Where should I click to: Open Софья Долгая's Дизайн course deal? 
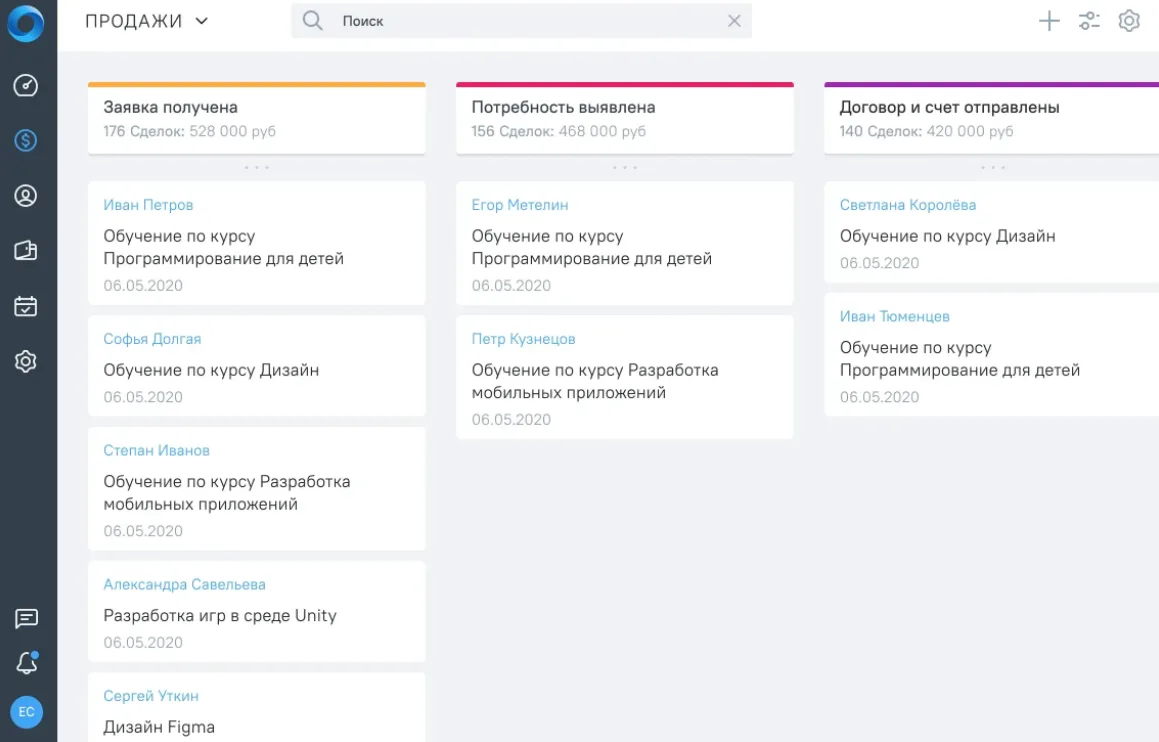211,370
